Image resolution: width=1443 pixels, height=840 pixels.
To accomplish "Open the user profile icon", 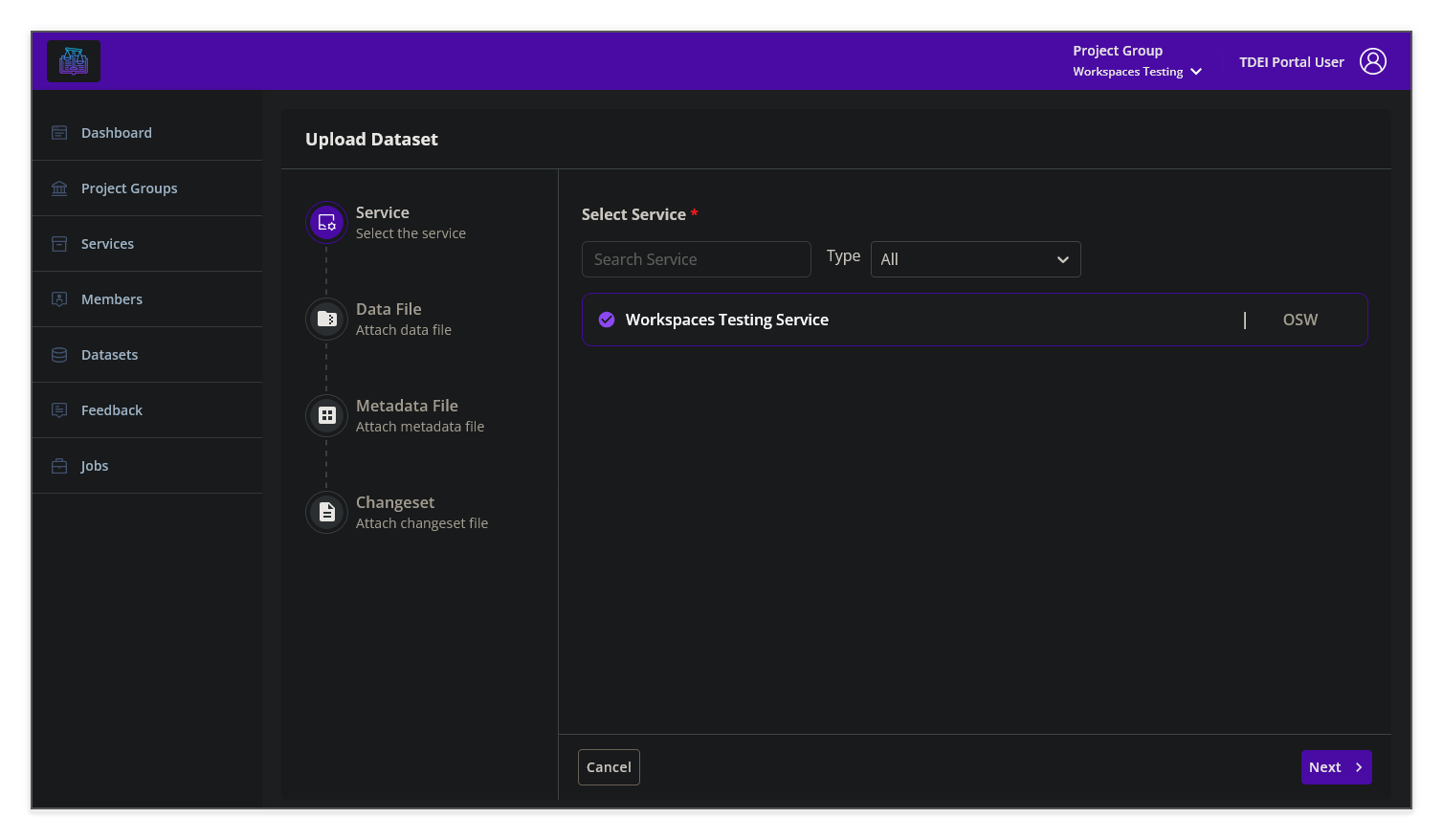I will [x=1373, y=60].
